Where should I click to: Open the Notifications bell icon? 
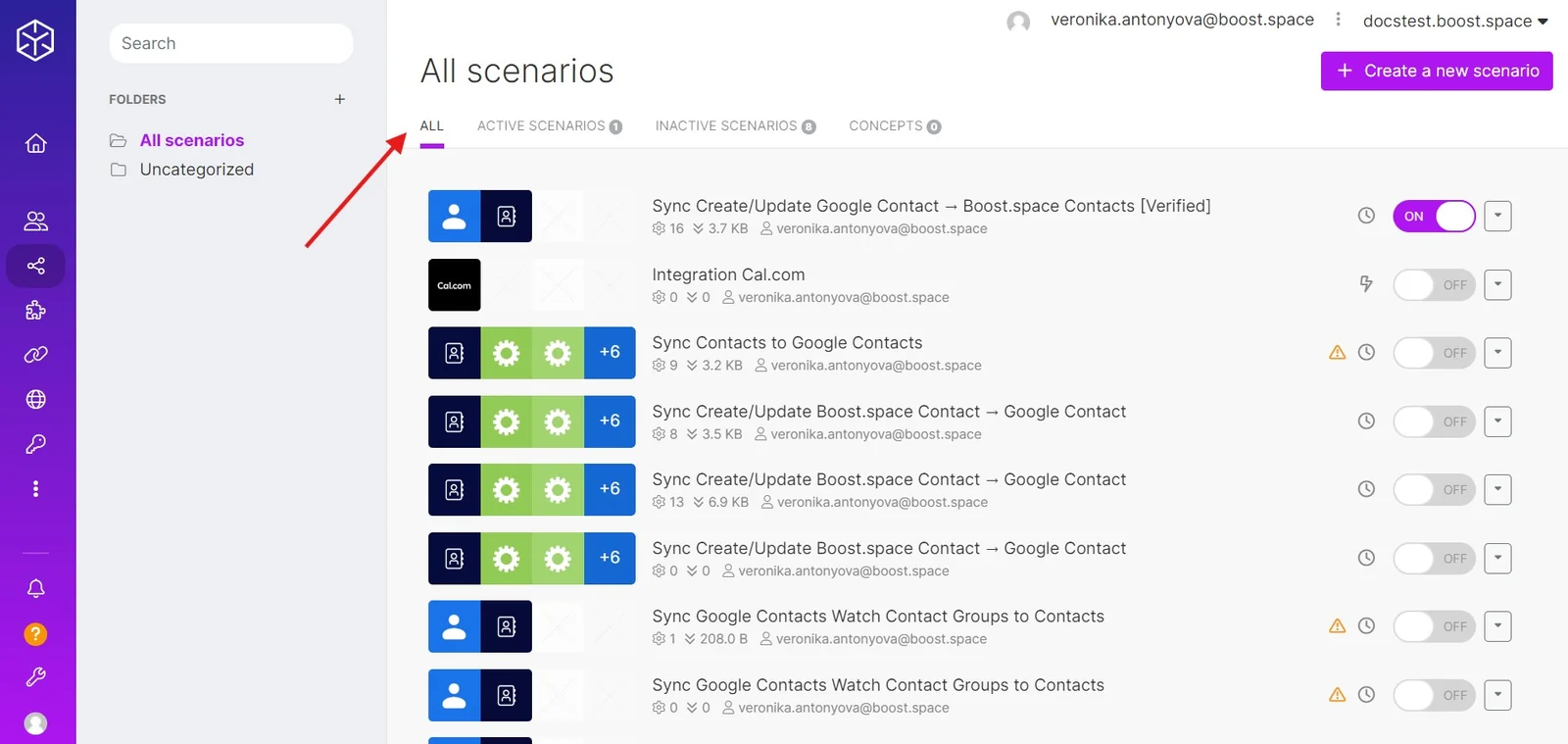coord(36,588)
